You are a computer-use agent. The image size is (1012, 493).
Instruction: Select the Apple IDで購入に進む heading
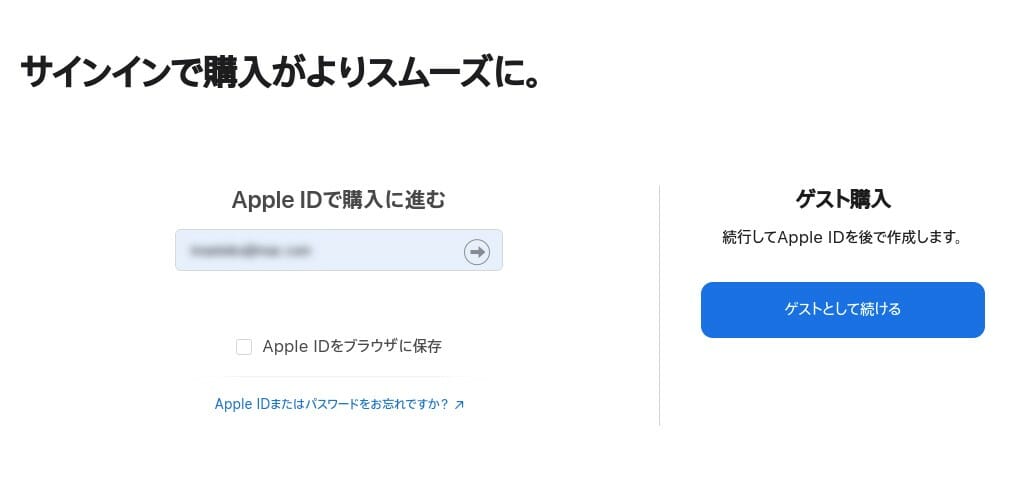(x=338, y=200)
